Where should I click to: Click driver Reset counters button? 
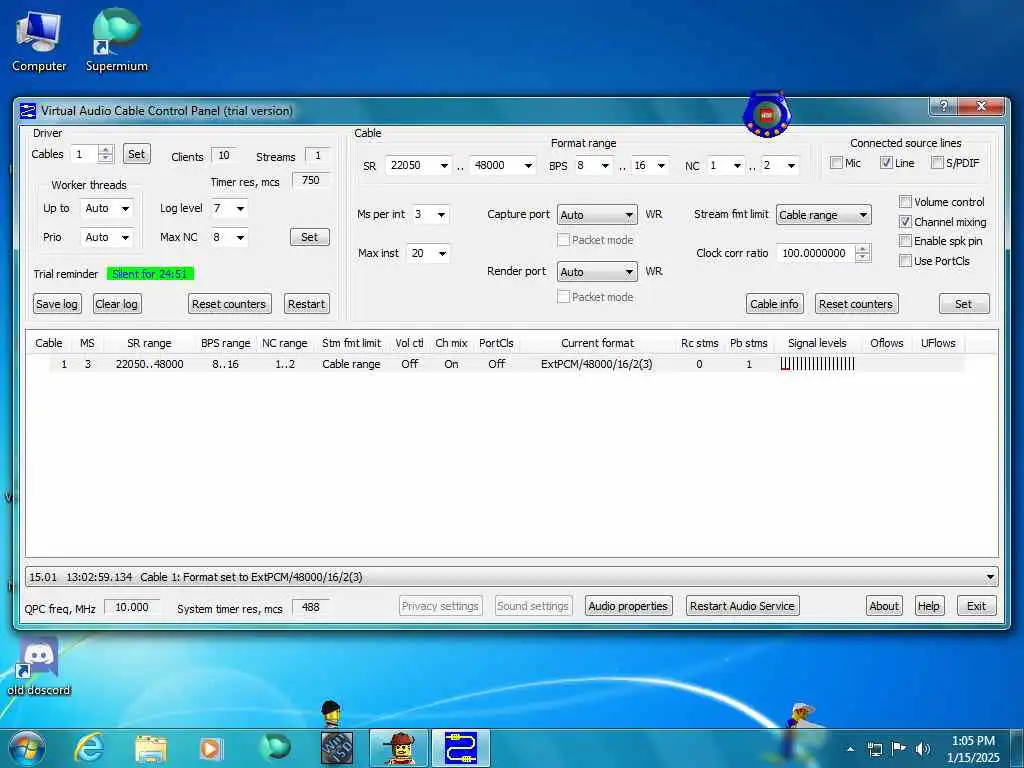(x=229, y=304)
